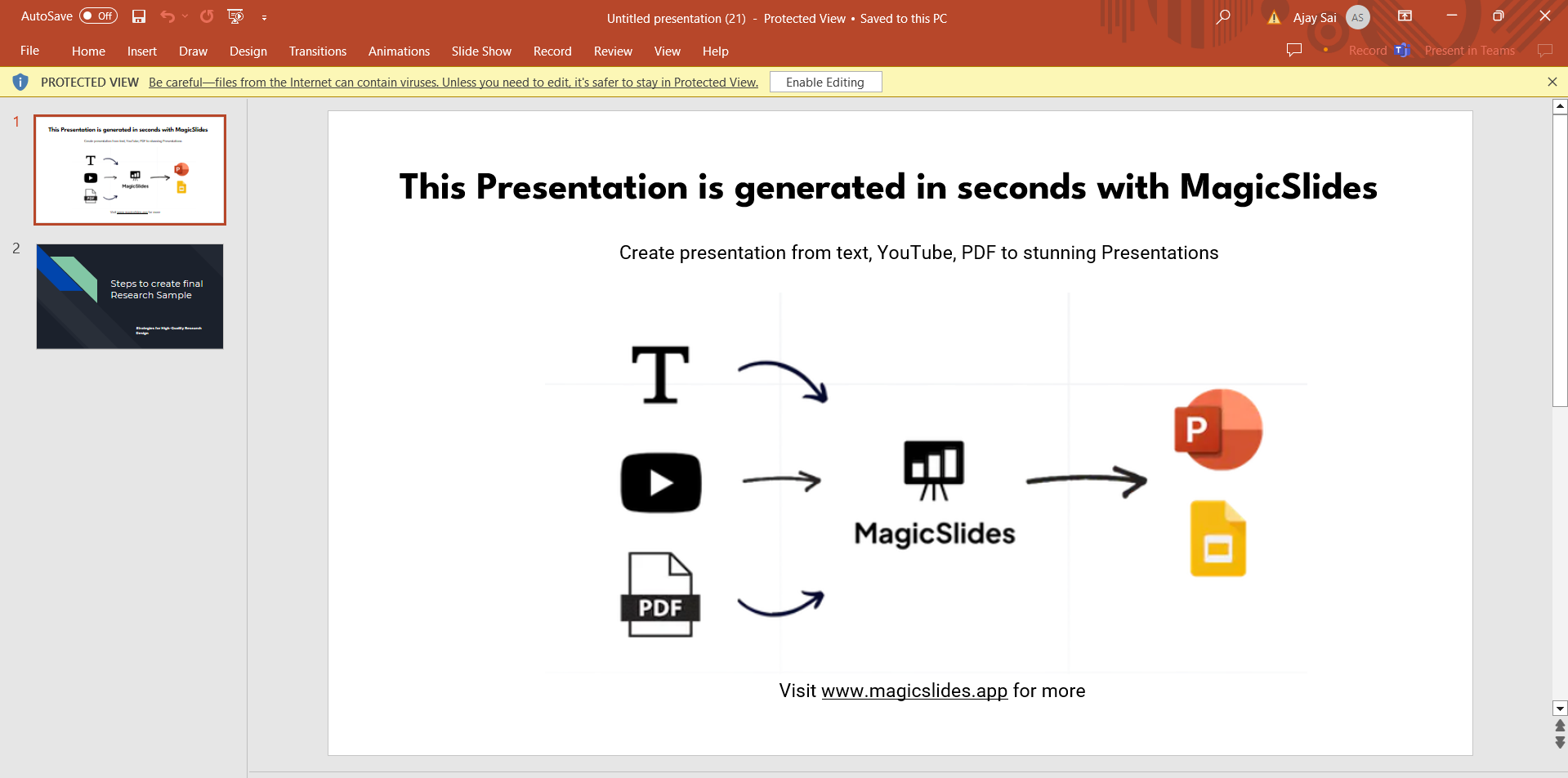The height and width of the screenshot is (778, 1568).
Task: Click the Save floppy disk icon
Action: (x=139, y=16)
